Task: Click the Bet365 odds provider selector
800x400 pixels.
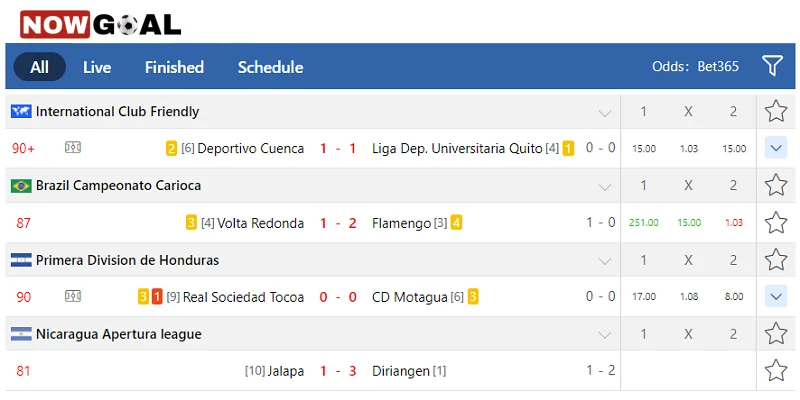Action: (717, 67)
